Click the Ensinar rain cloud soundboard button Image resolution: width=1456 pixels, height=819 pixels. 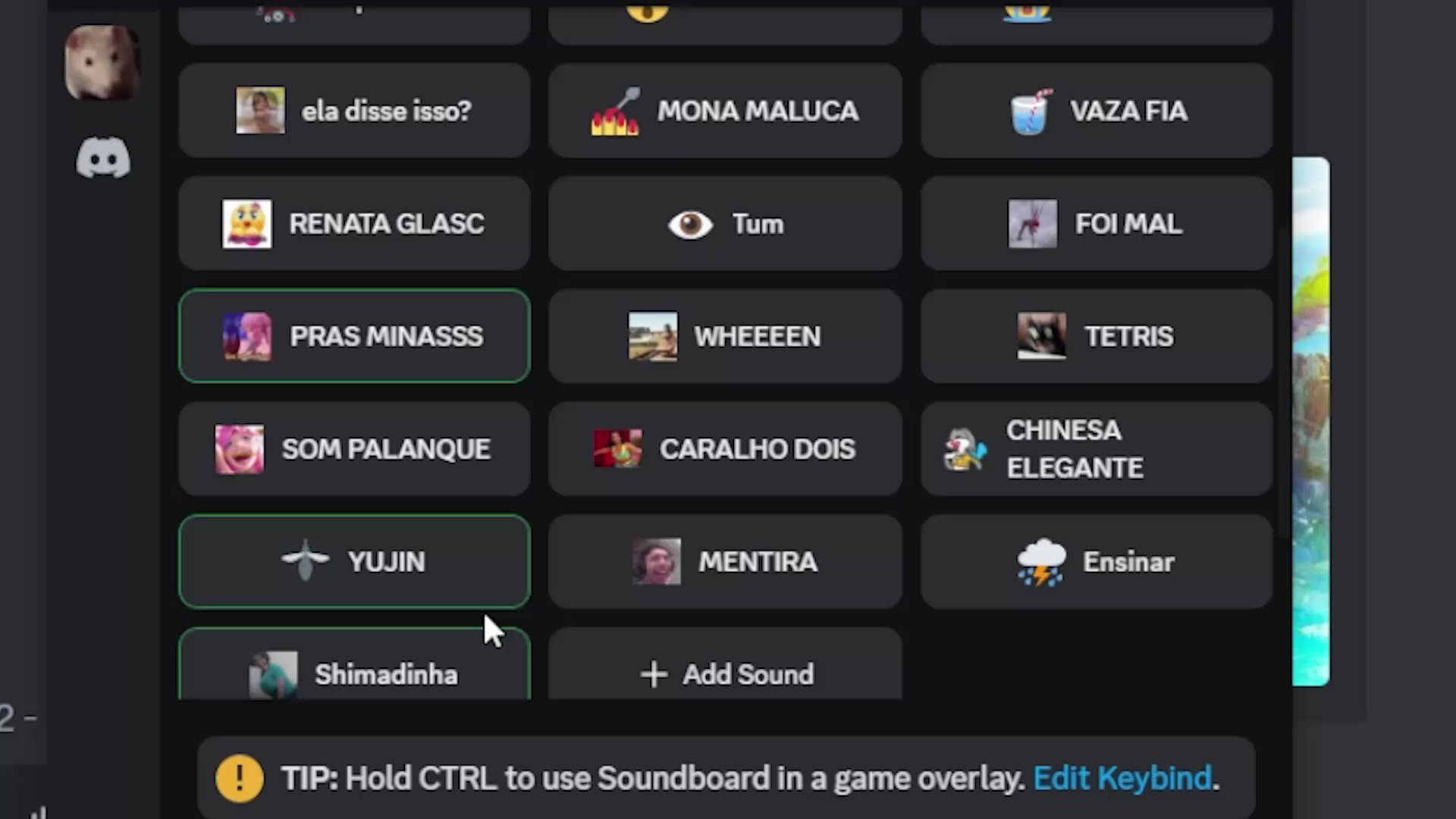1097,562
